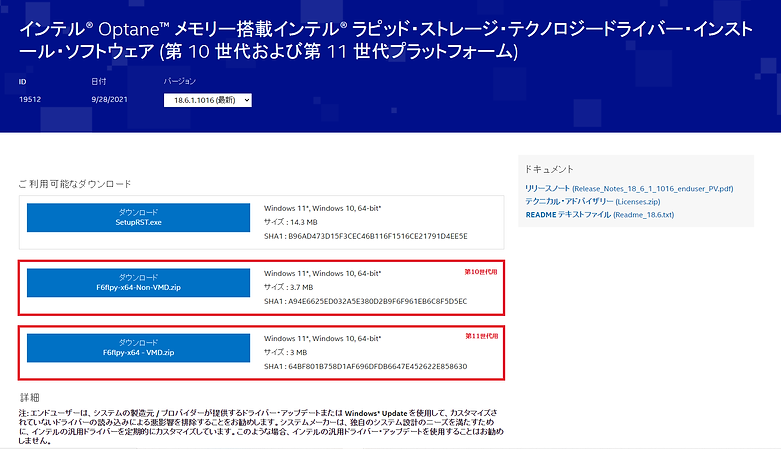Image resolution: width=781 pixels, height=449 pixels.
Task: Click the 詳細 heading
Action: pos(29,398)
